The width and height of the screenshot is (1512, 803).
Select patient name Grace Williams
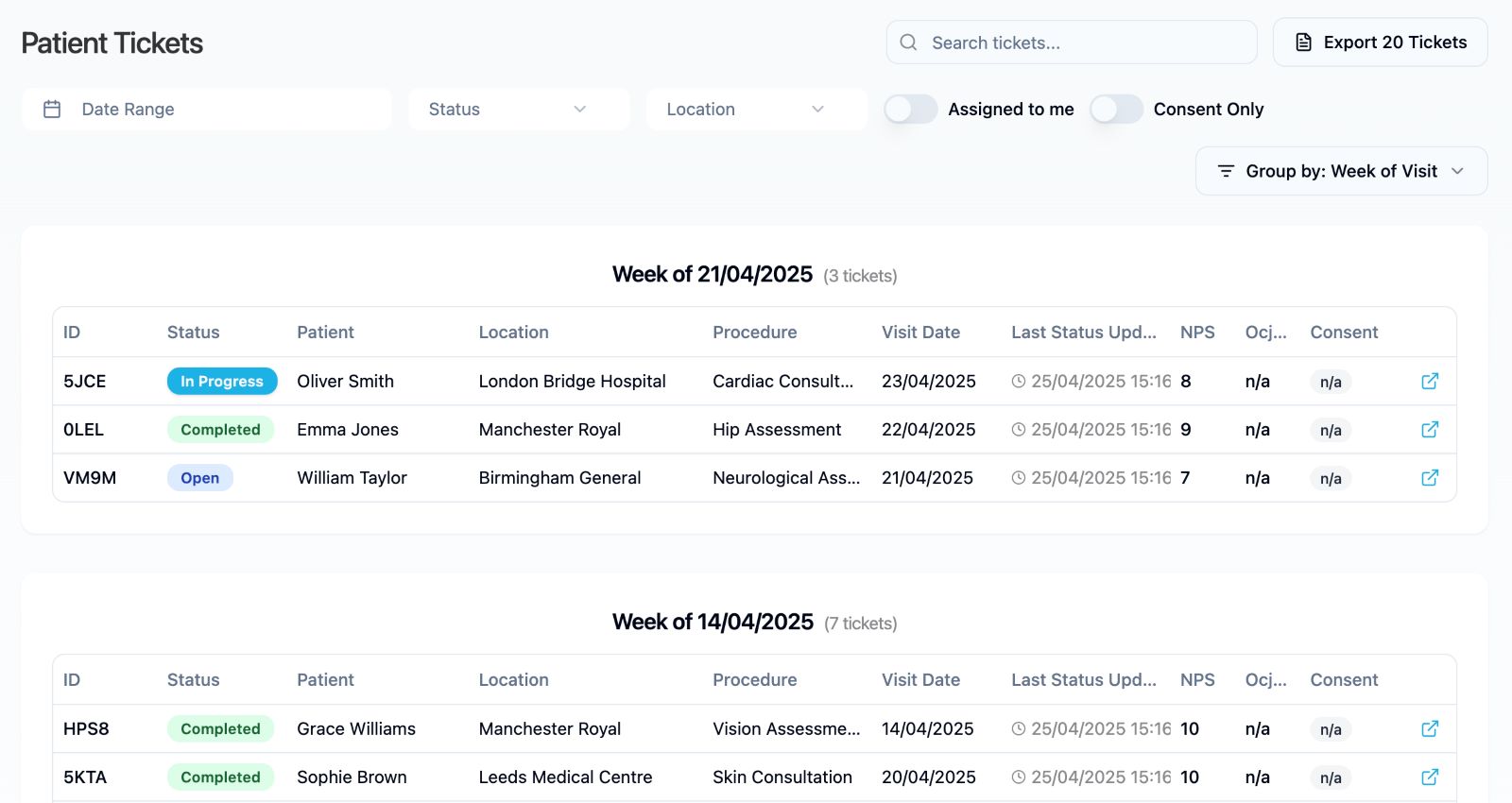(356, 728)
